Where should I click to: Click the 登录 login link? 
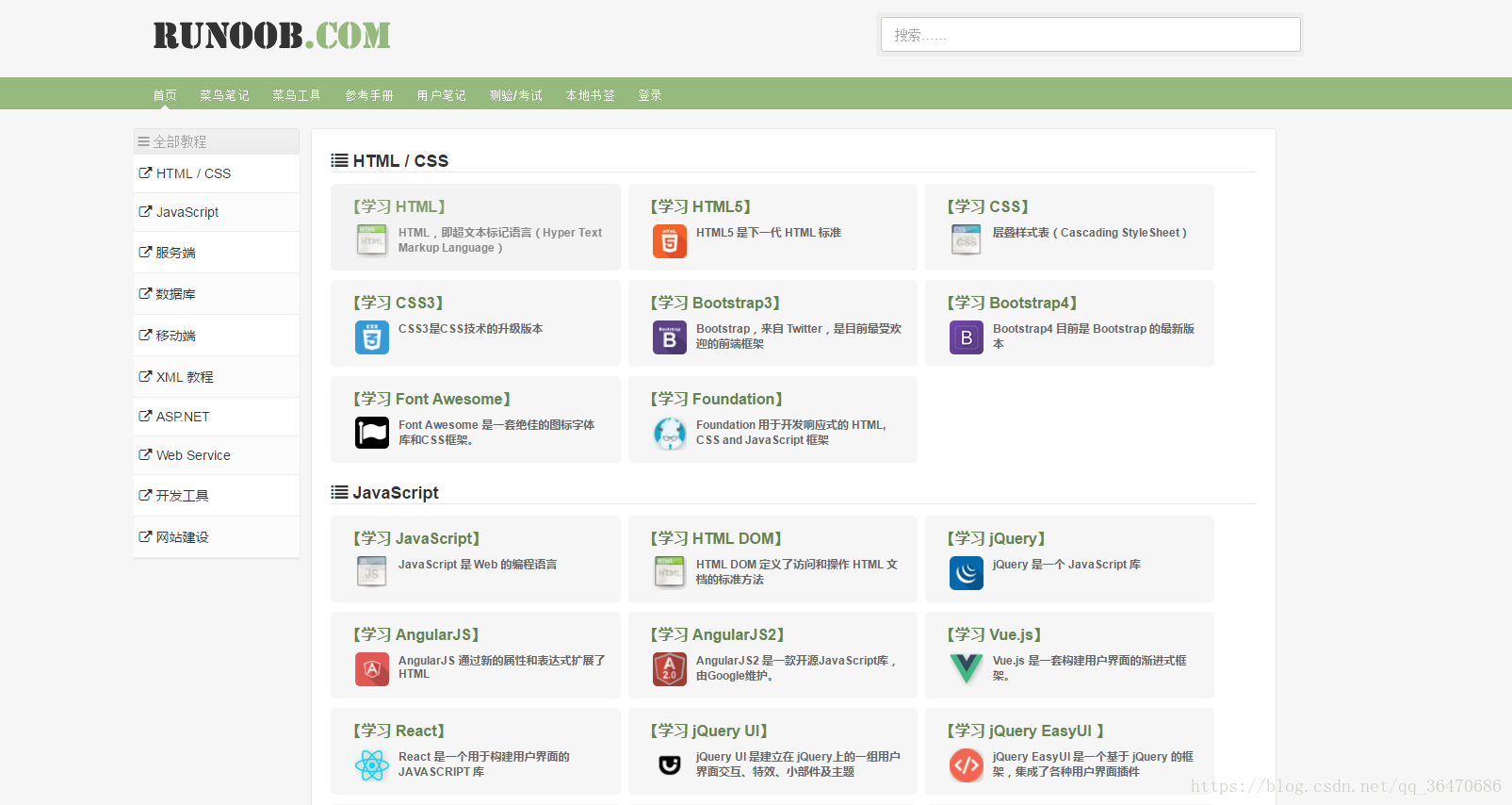click(650, 95)
